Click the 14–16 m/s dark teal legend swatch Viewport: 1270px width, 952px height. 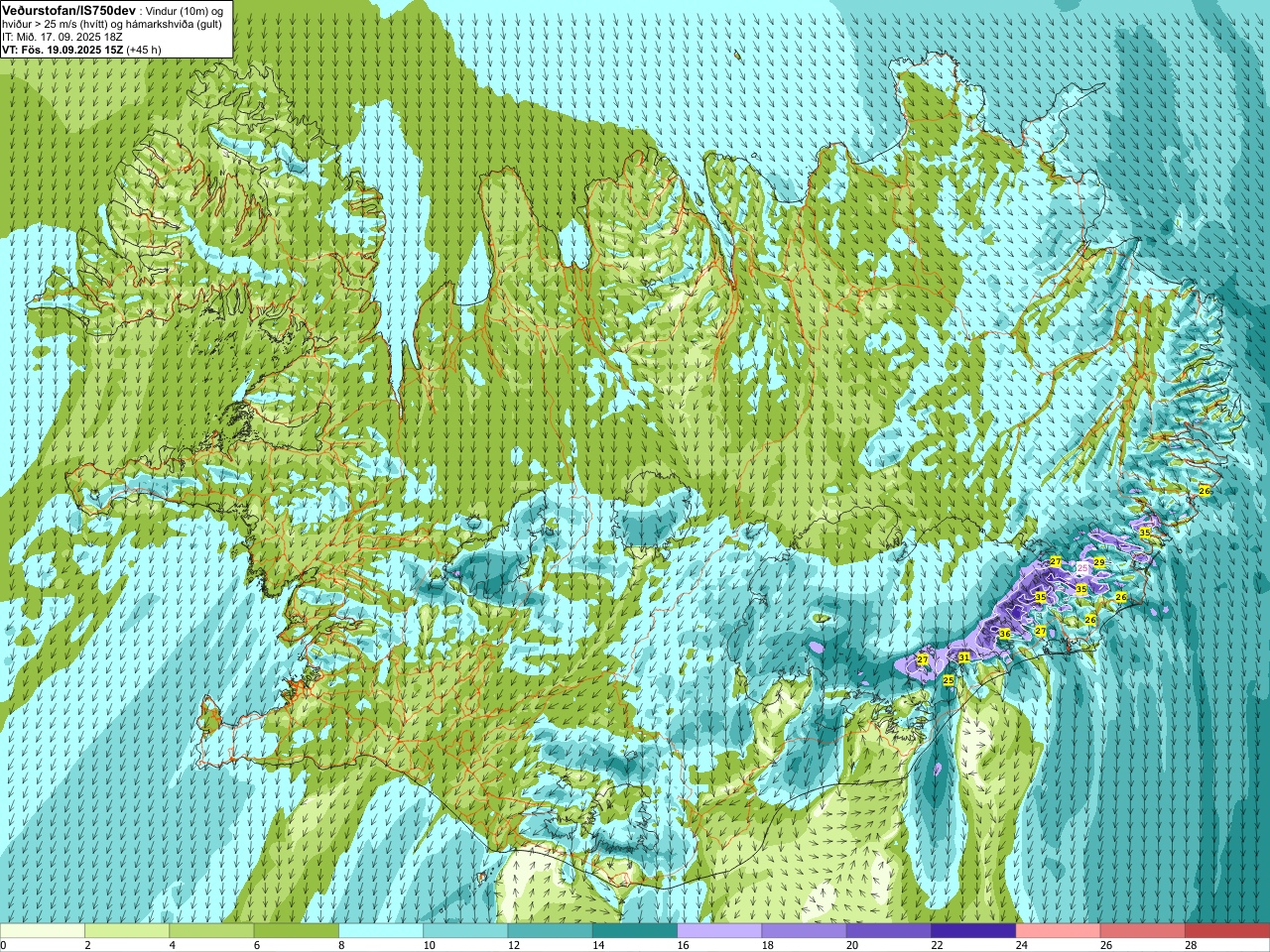(635, 930)
